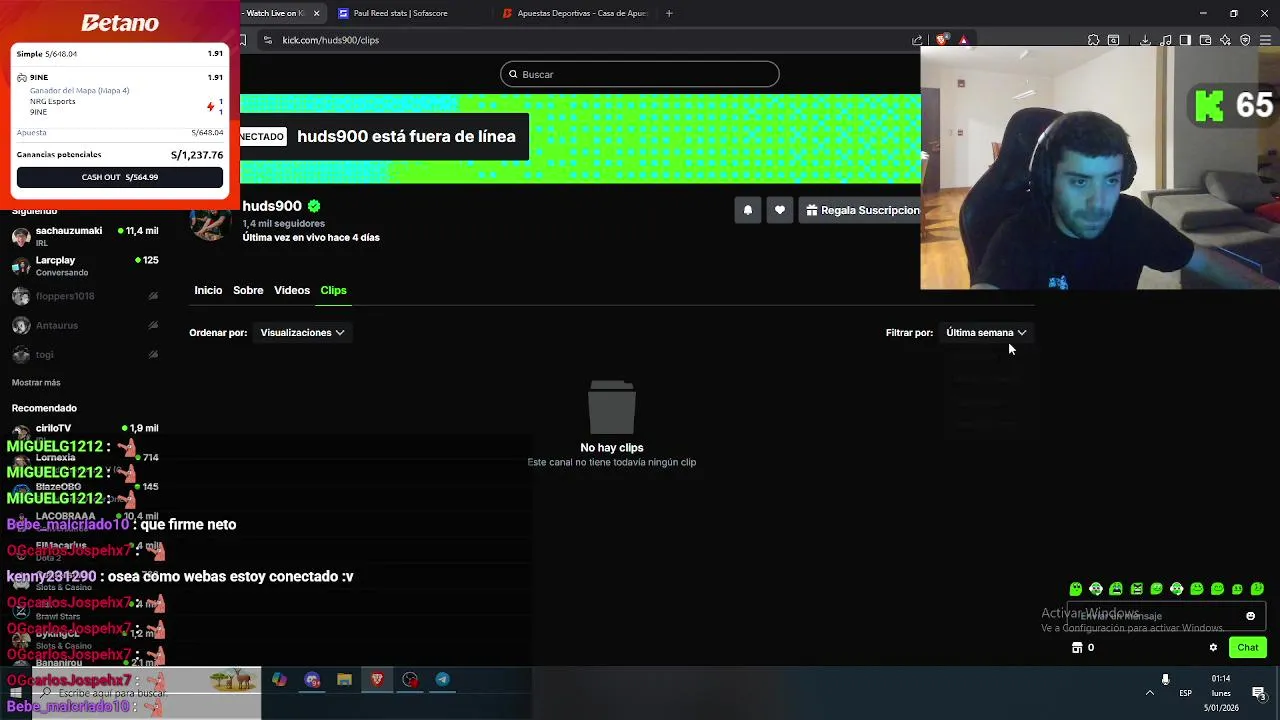Toggle the browser sidebar panel icon

[1185, 40]
